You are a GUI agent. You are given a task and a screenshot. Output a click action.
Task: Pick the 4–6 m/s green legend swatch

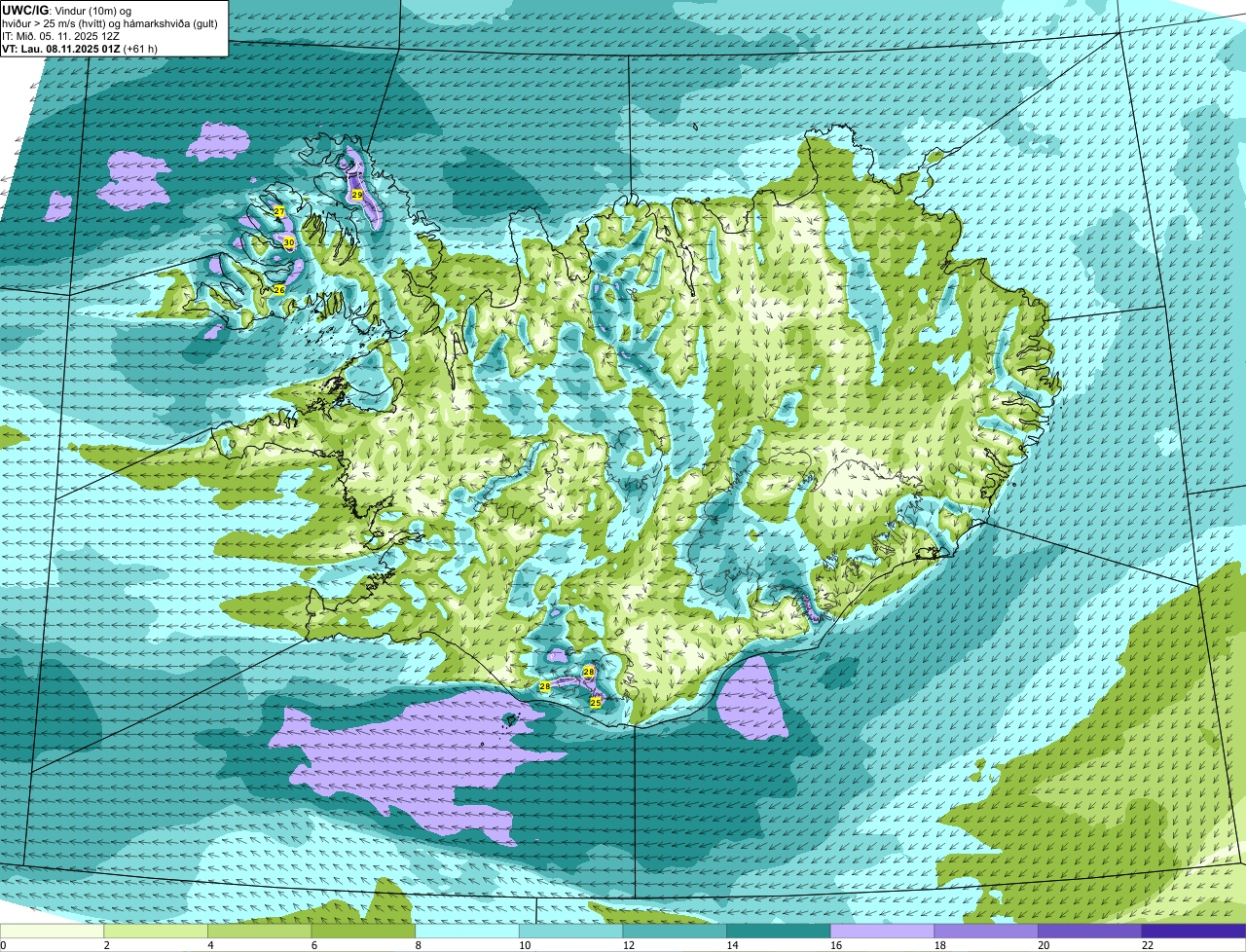(261, 932)
